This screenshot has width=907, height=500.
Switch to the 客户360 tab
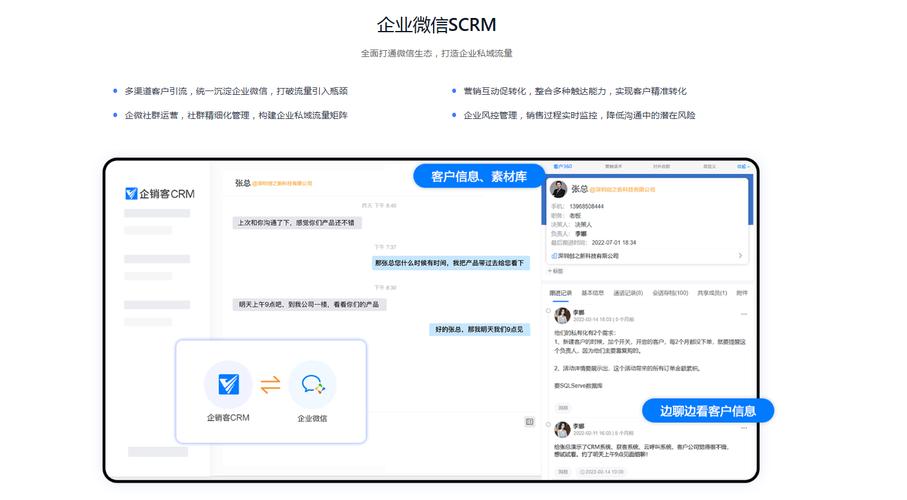tap(562, 167)
